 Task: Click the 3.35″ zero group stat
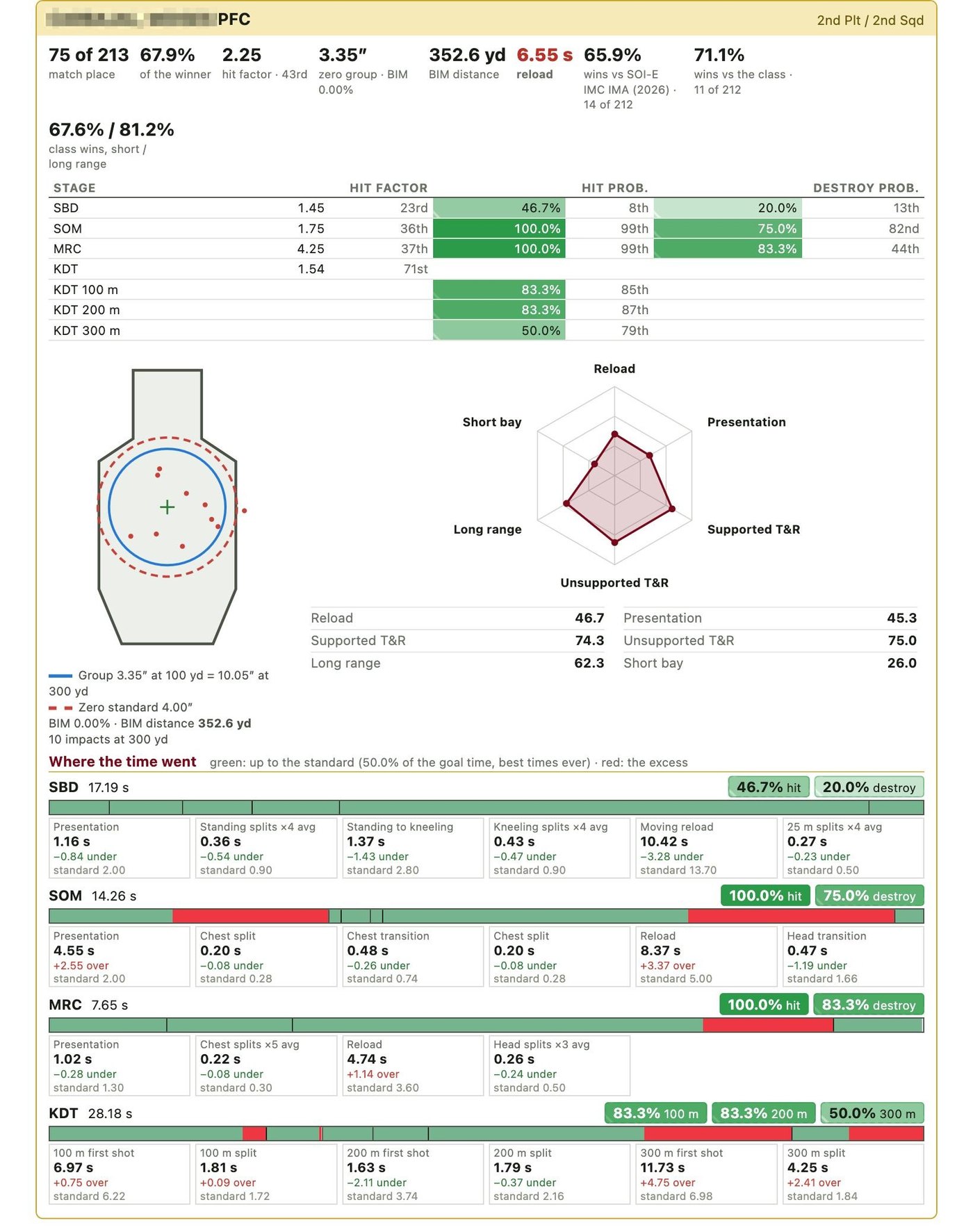(x=363, y=70)
